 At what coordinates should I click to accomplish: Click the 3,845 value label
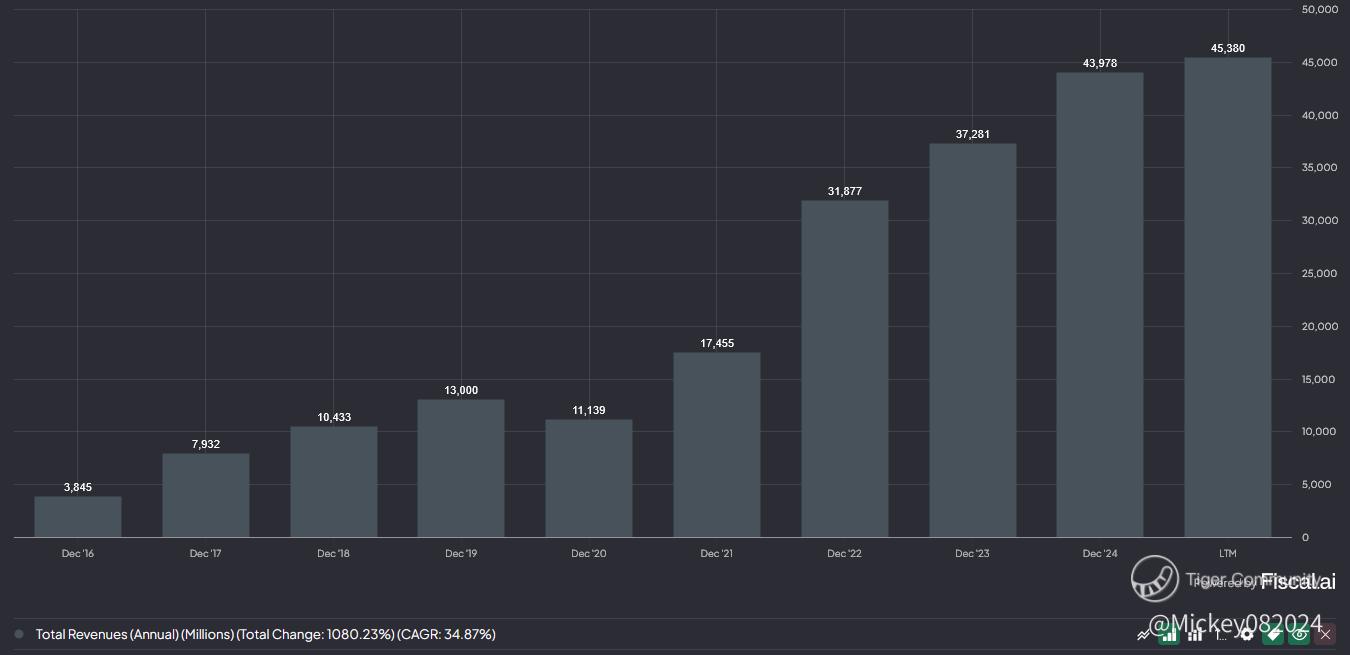[78, 488]
